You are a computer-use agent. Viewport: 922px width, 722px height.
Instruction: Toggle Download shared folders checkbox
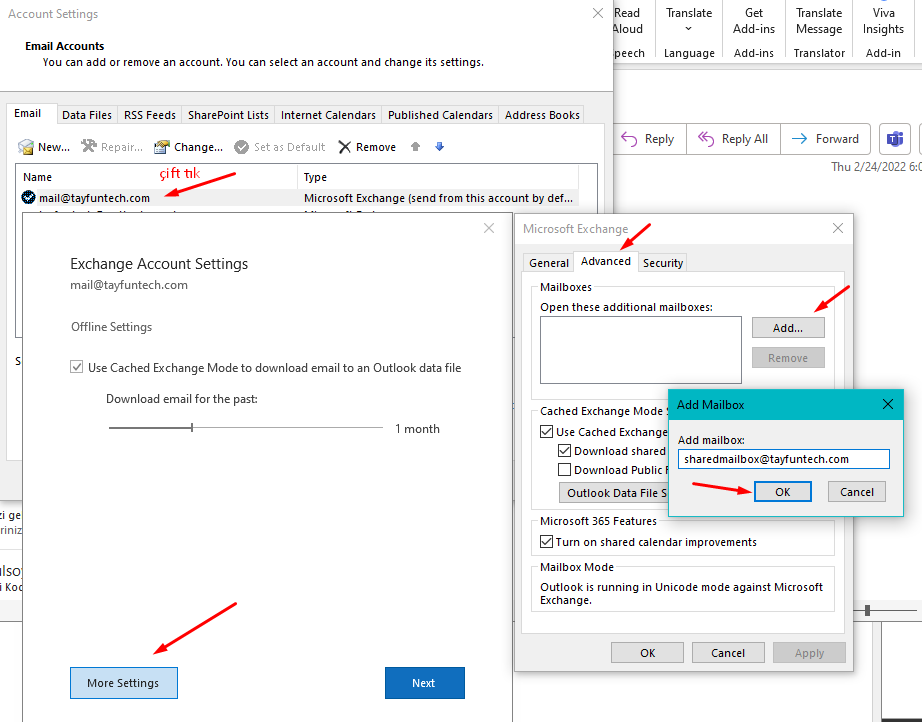click(565, 451)
